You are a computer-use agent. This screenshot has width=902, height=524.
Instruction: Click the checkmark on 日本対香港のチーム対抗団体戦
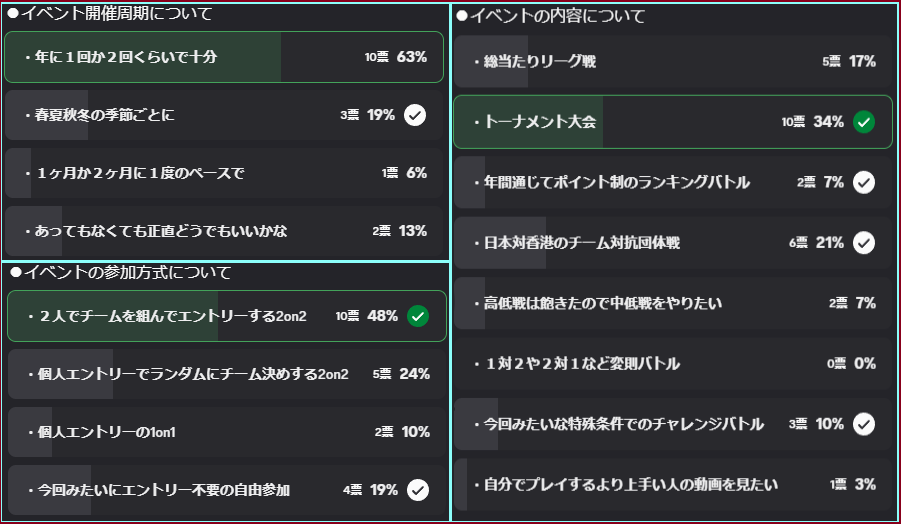pyautogui.click(x=865, y=242)
